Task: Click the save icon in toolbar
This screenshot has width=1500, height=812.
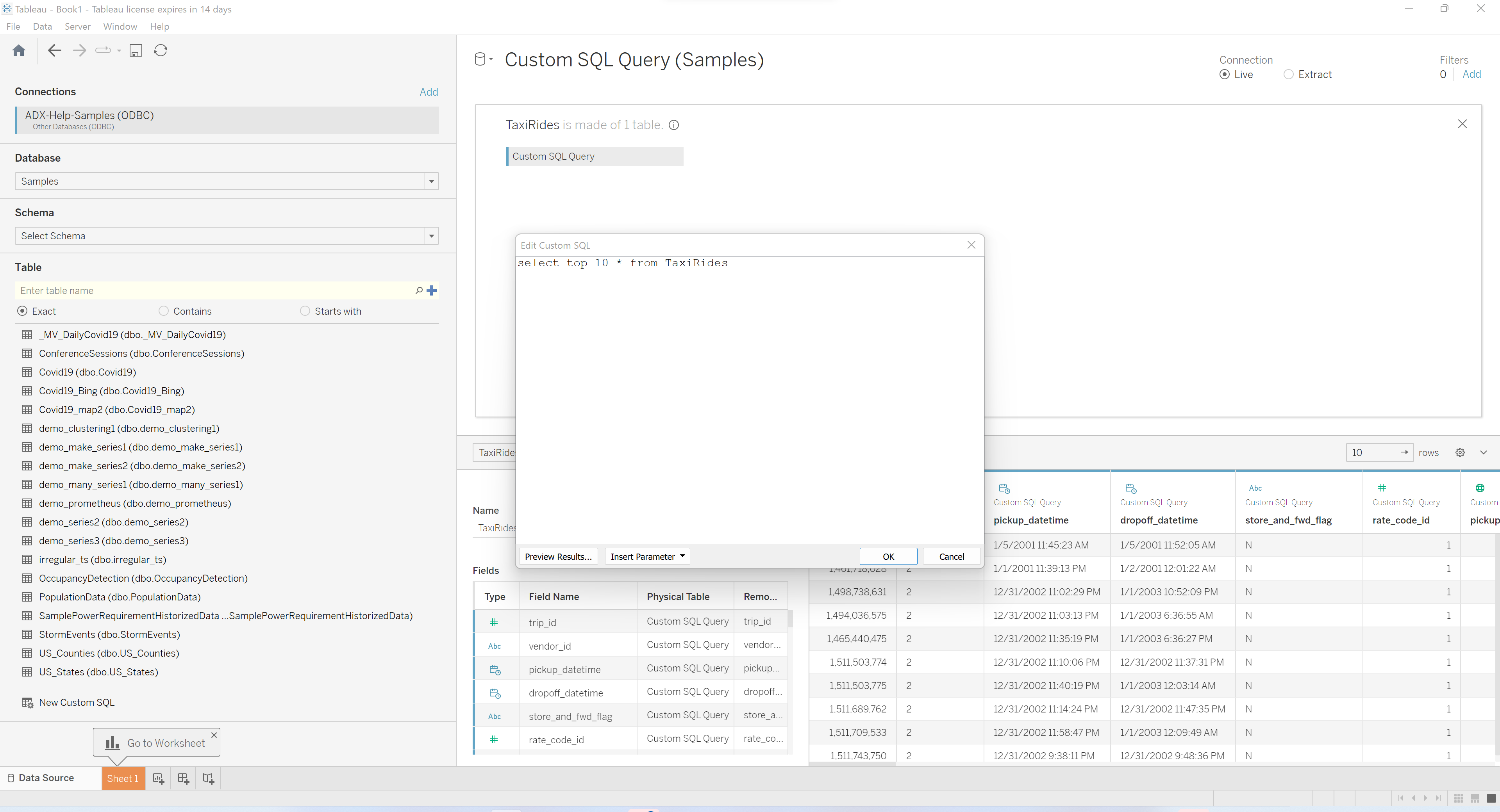Action: [x=136, y=51]
